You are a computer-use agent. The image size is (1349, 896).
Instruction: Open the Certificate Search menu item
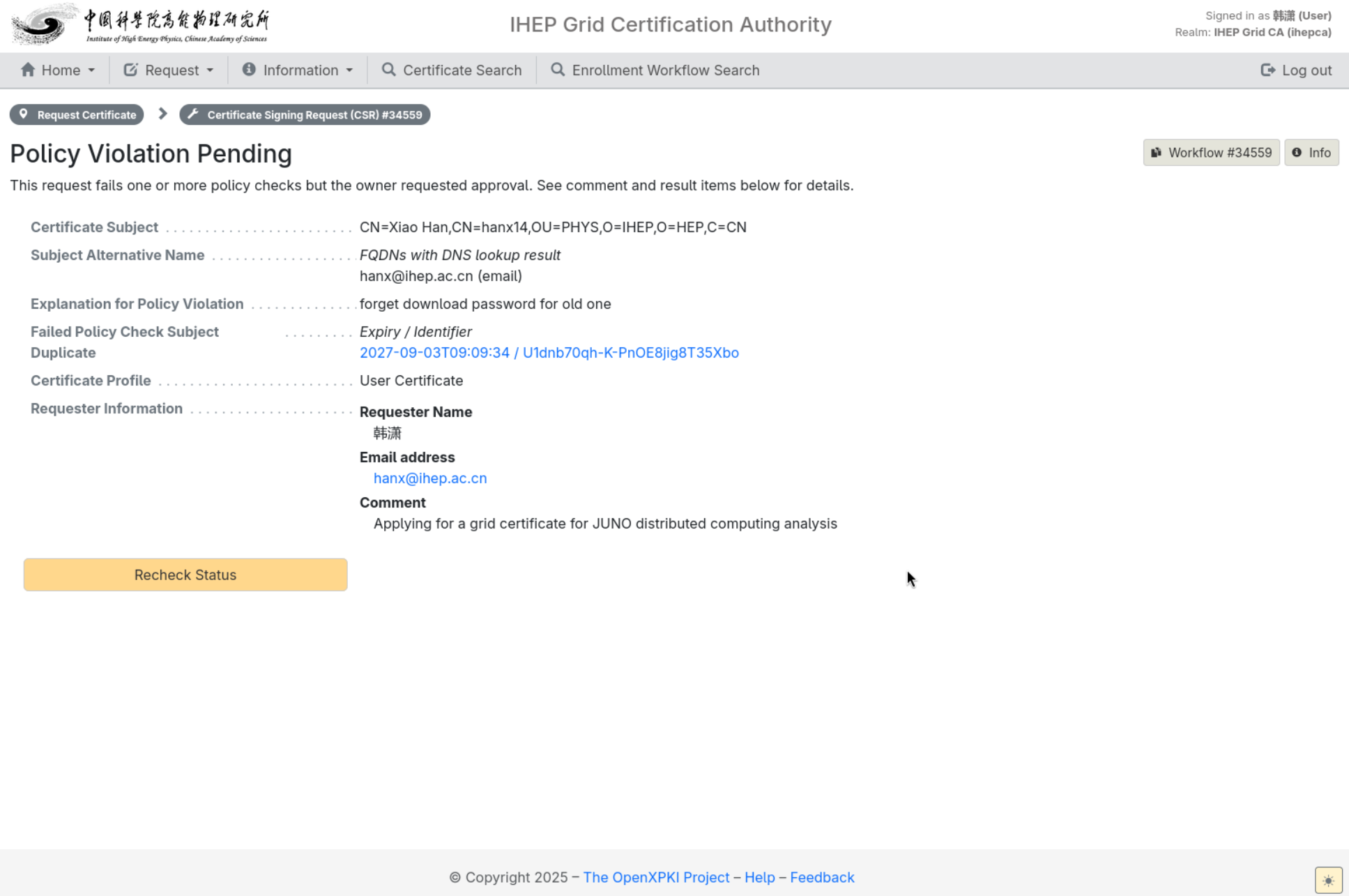click(x=452, y=70)
